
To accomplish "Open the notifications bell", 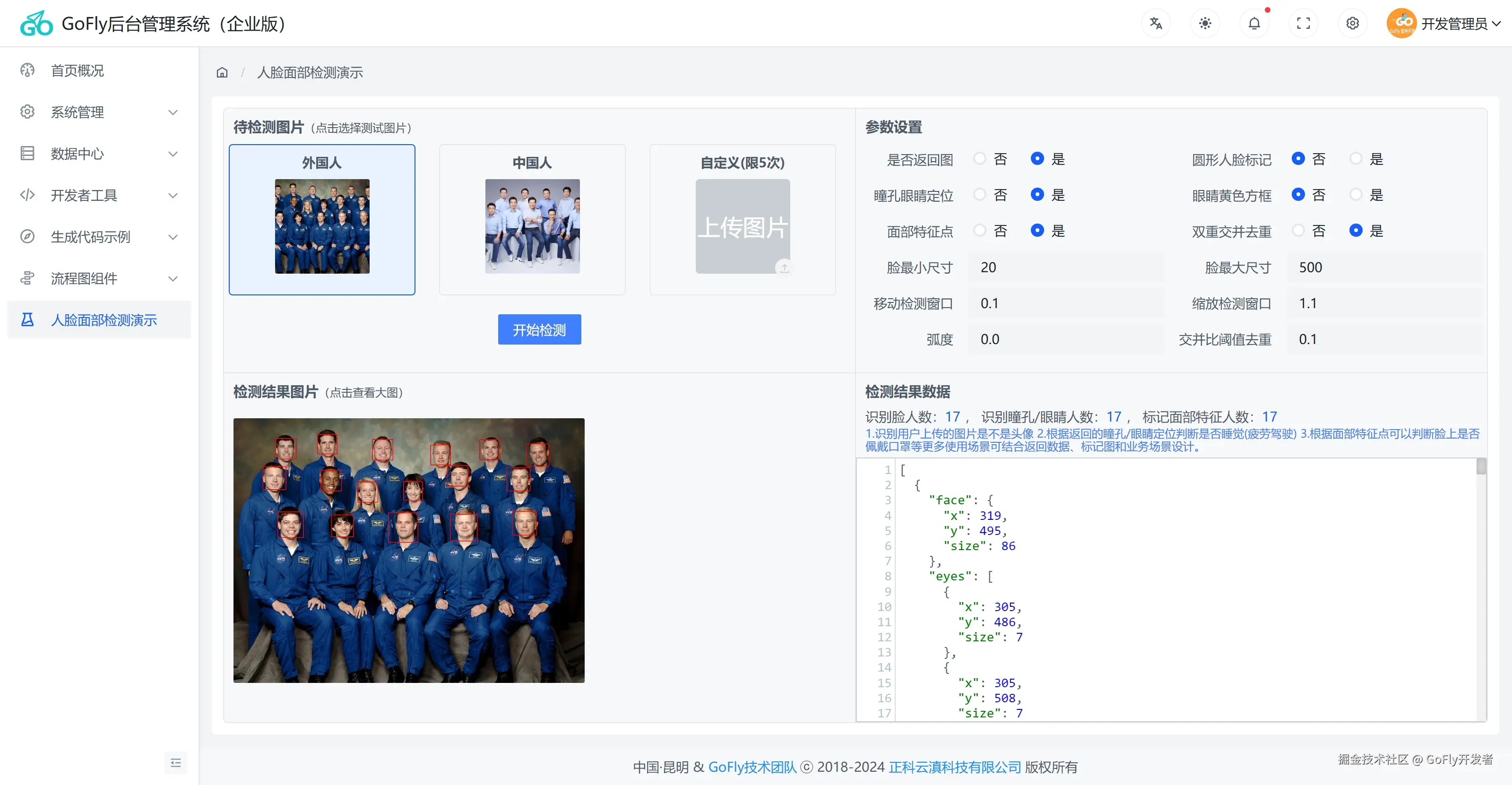I will tap(1254, 24).
